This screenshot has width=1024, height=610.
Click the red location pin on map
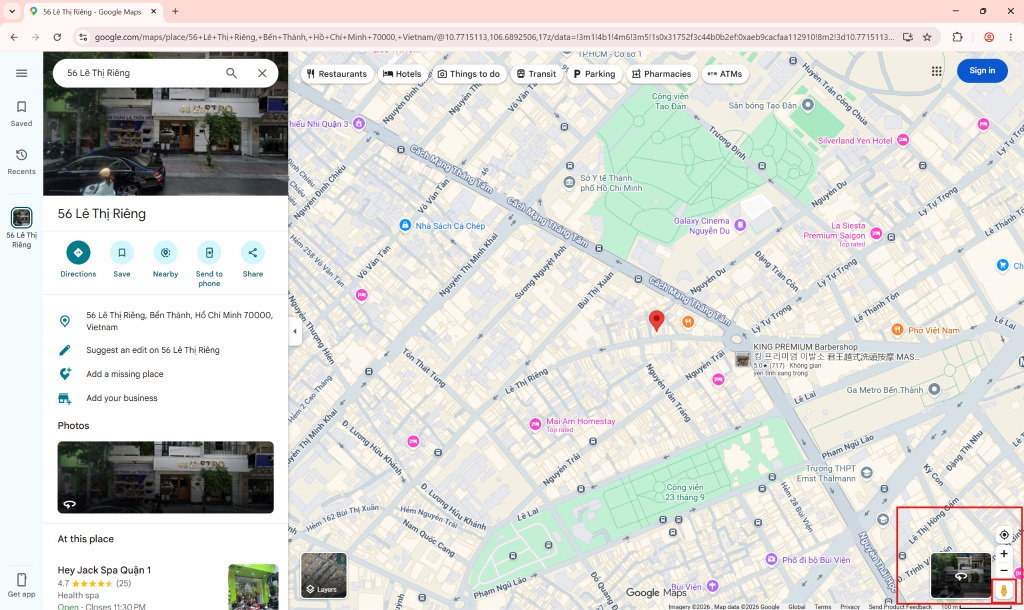tap(656, 320)
